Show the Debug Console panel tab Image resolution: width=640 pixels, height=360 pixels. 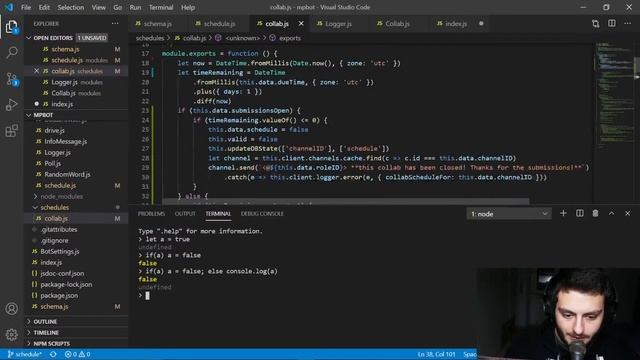tap(262, 214)
